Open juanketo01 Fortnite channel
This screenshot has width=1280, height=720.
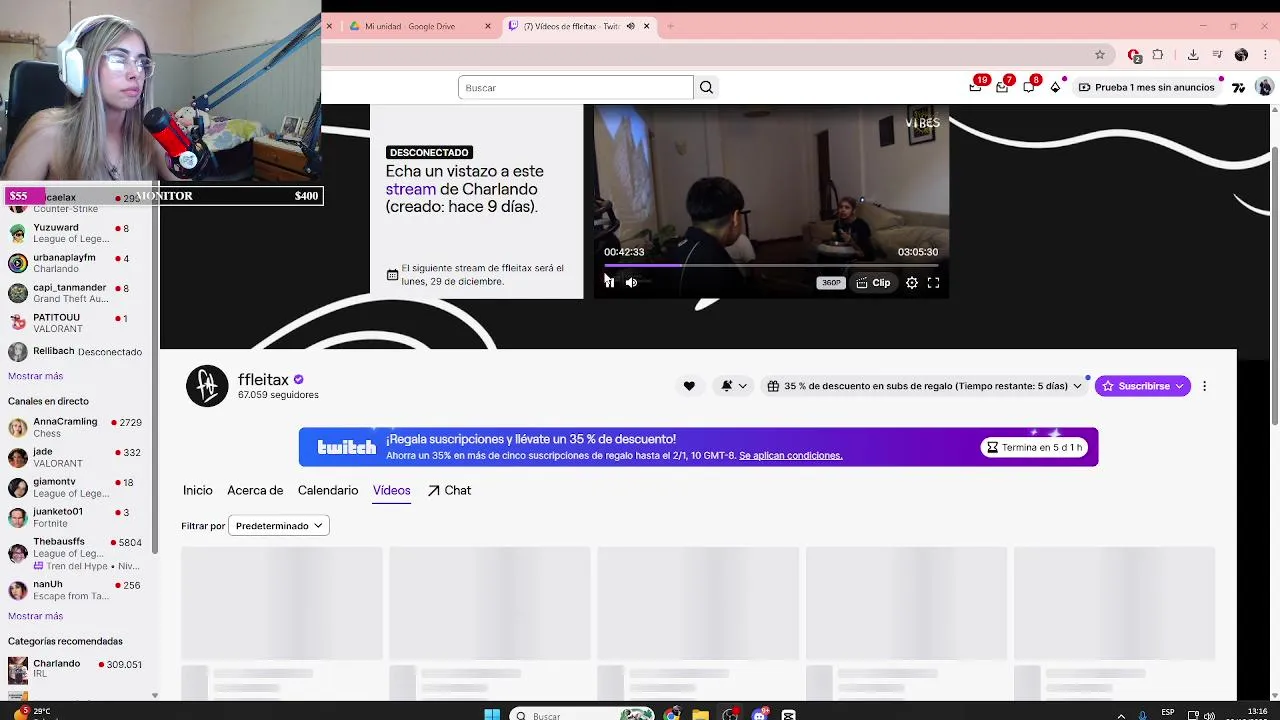click(x=78, y=518)
